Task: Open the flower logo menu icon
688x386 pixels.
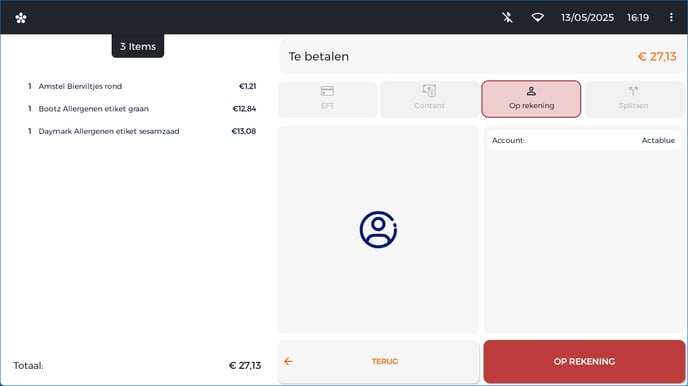Action: click(x=21, y=18)
